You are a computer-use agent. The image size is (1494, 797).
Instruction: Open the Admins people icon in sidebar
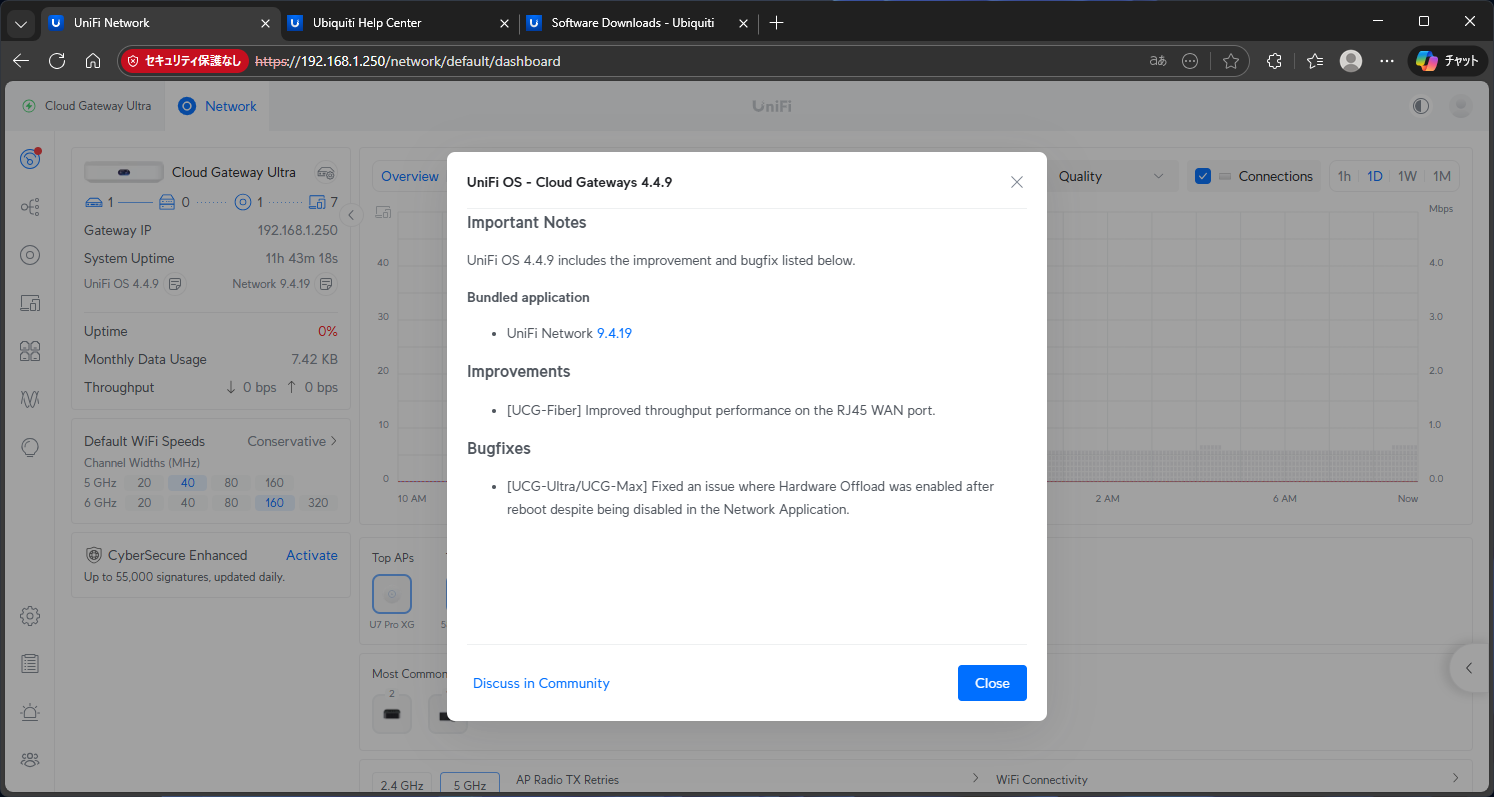pos(30,760)
